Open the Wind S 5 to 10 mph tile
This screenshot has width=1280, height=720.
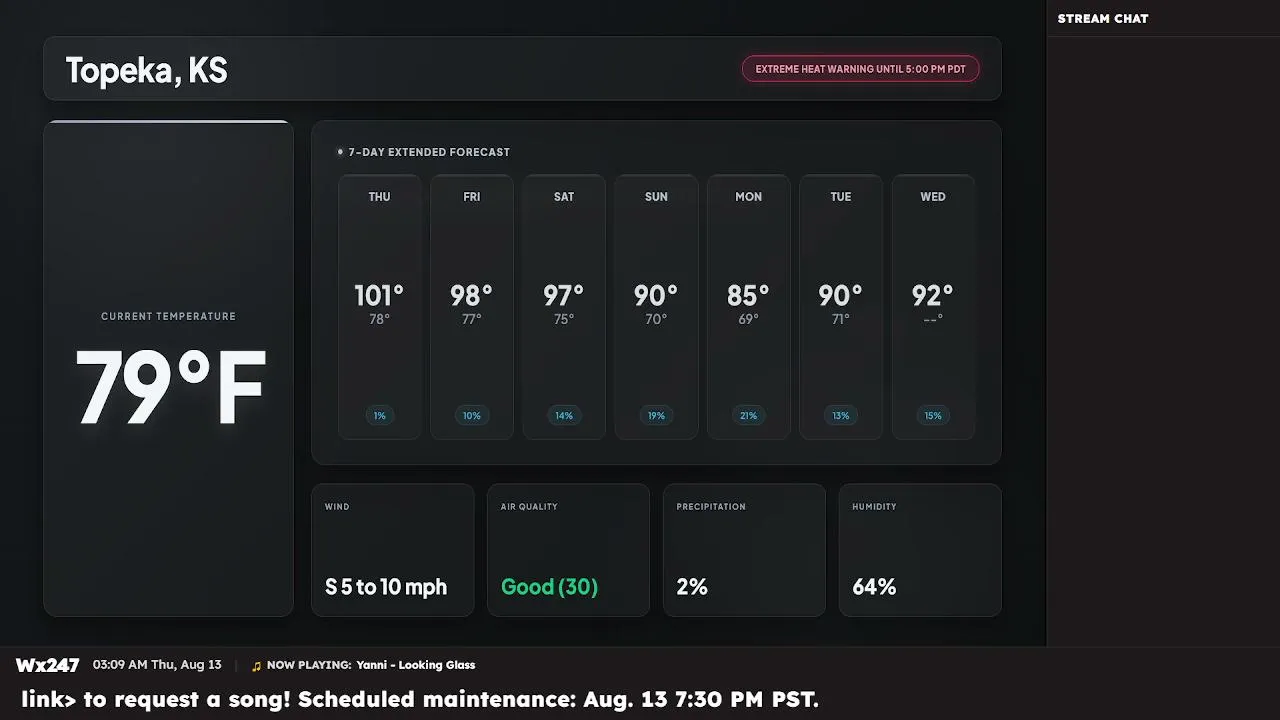point(393,550)
